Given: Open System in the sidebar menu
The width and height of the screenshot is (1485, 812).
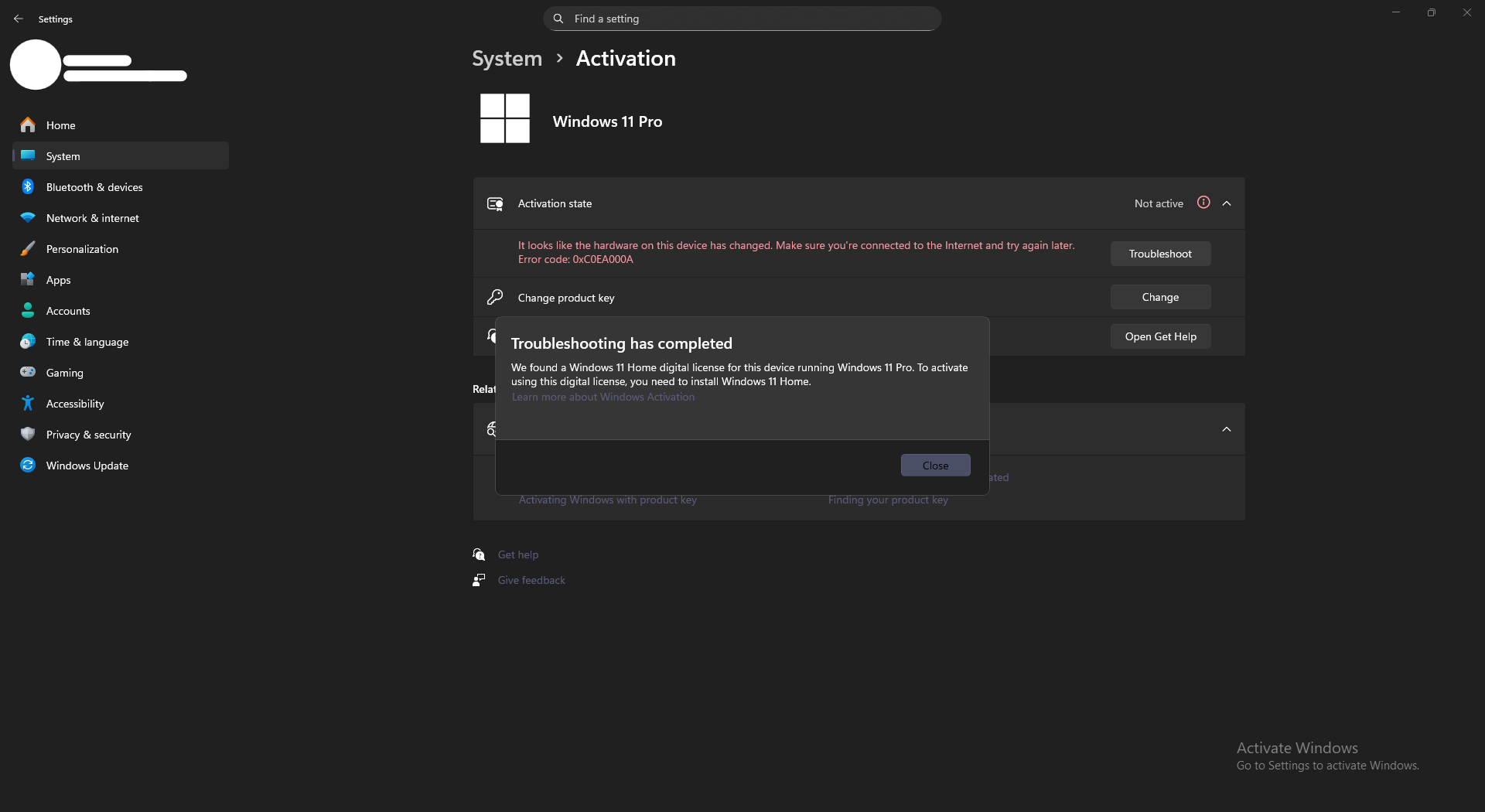Looking at the screenshot, I should pos(121,155).
